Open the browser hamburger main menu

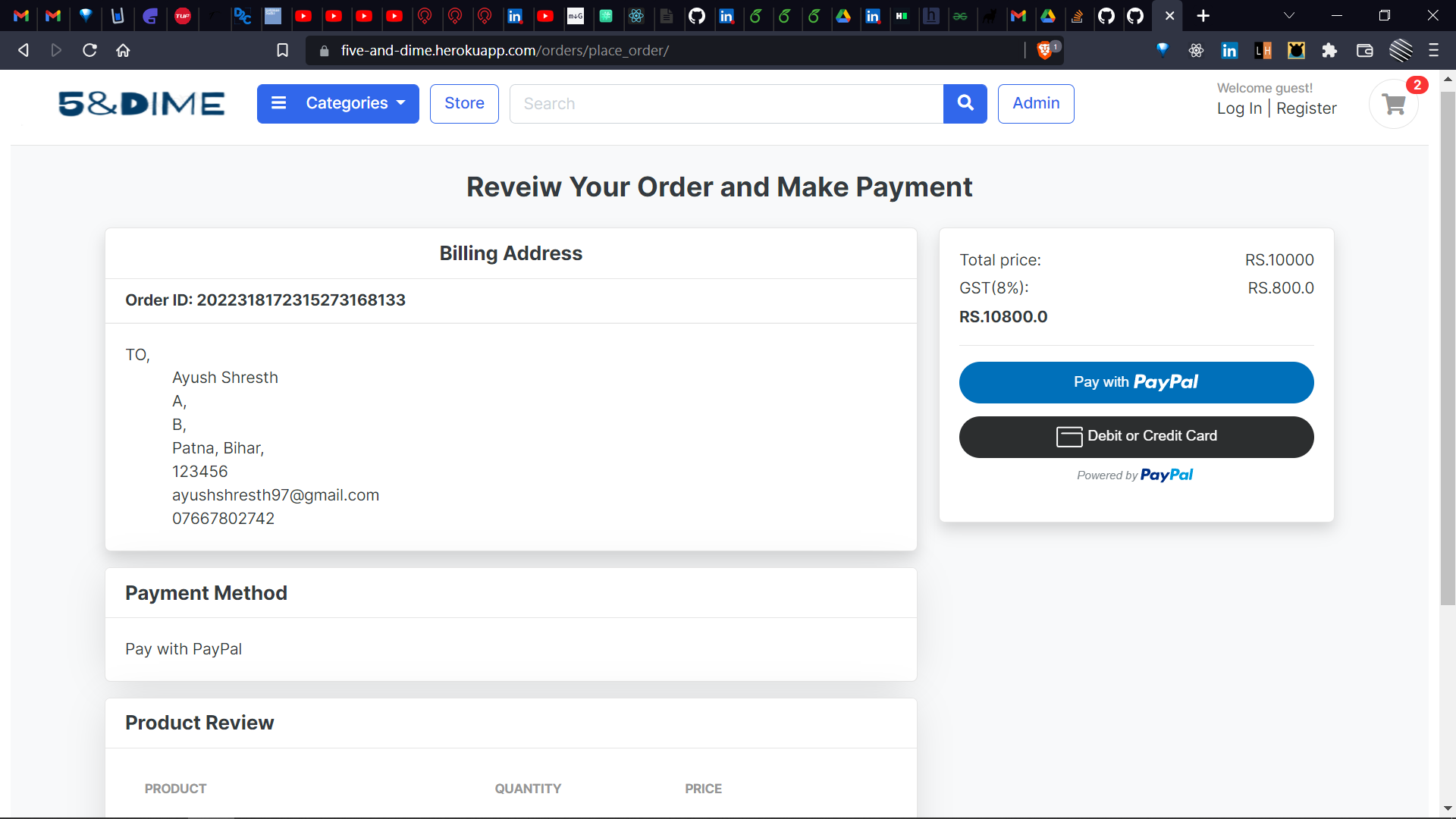(1433, 50)
